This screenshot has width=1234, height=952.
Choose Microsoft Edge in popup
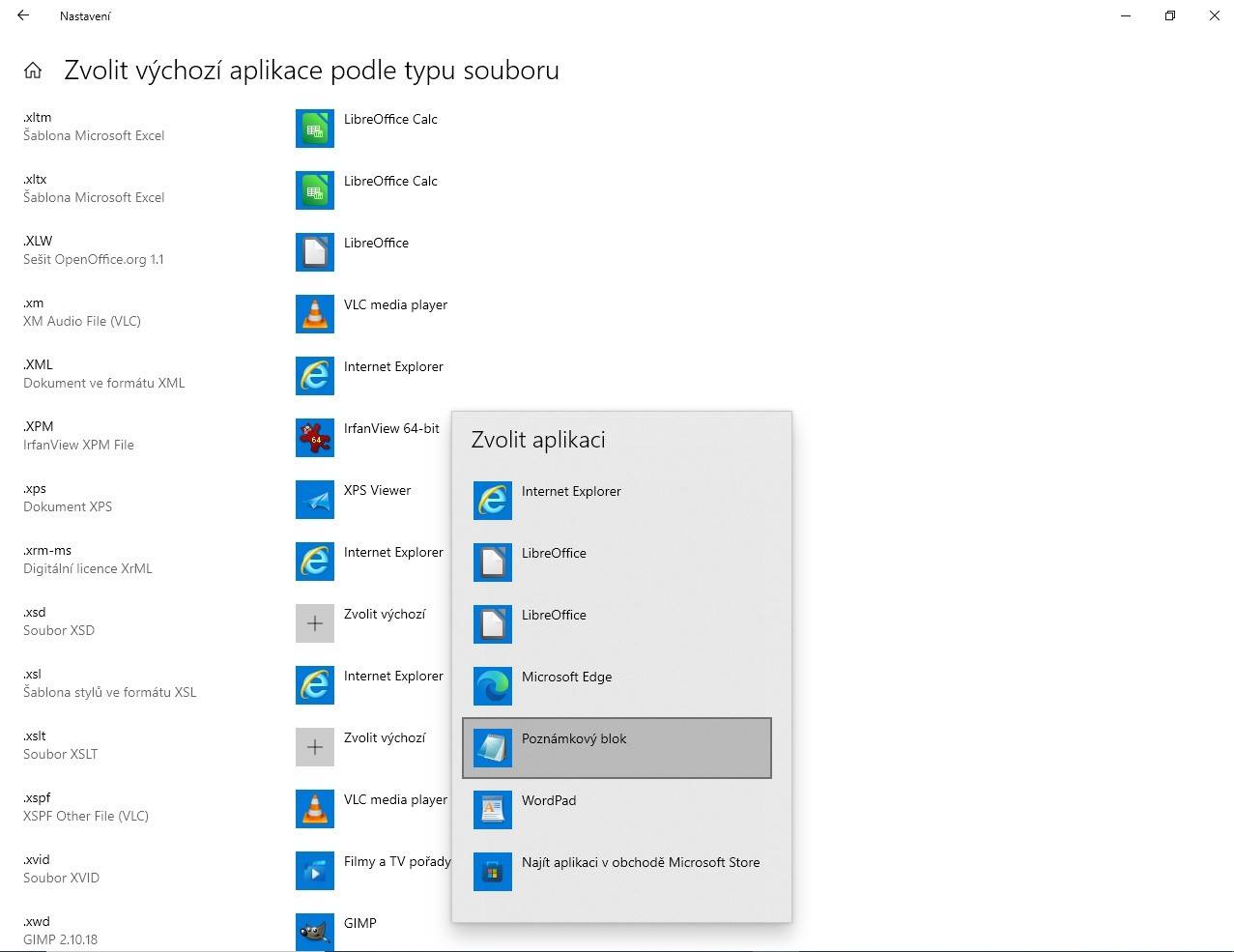tap(617, 686)
